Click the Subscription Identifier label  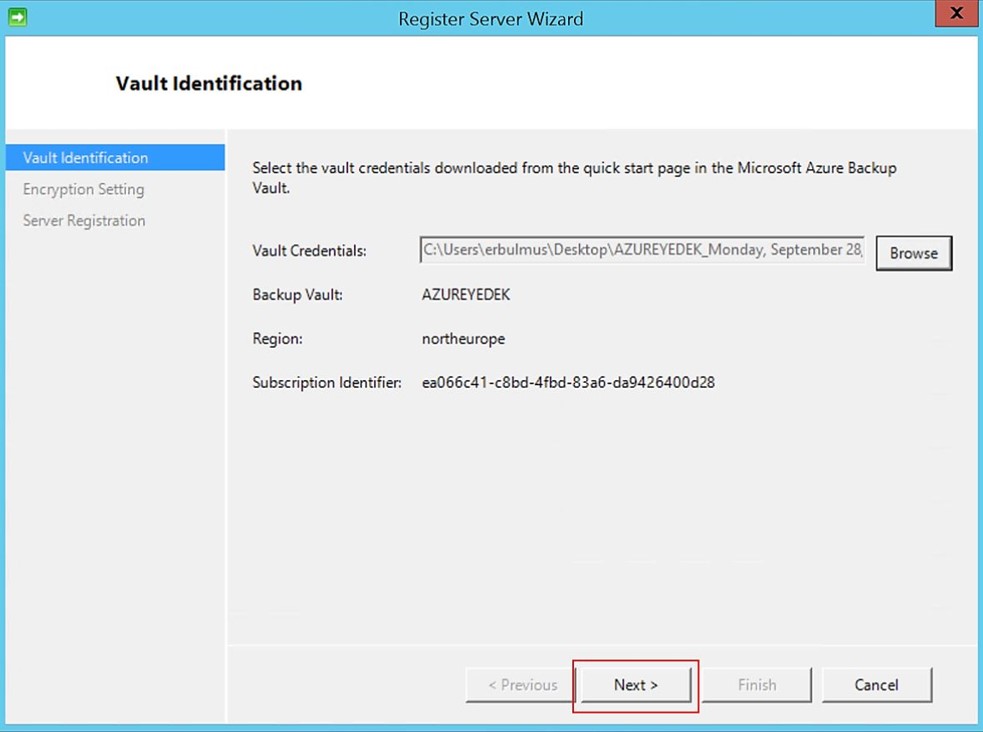327,382
